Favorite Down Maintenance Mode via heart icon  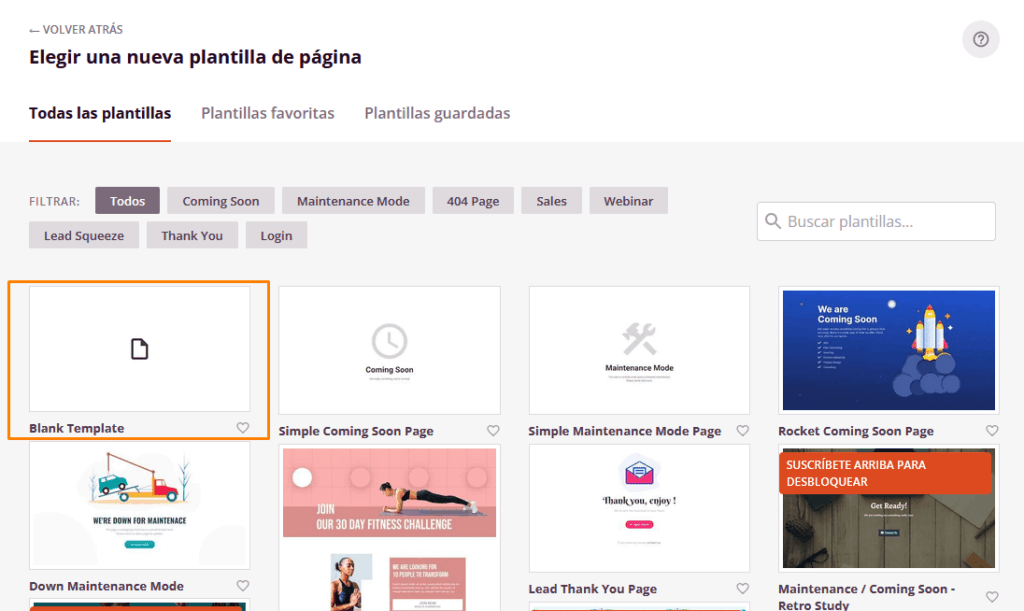tap(242, 586)
